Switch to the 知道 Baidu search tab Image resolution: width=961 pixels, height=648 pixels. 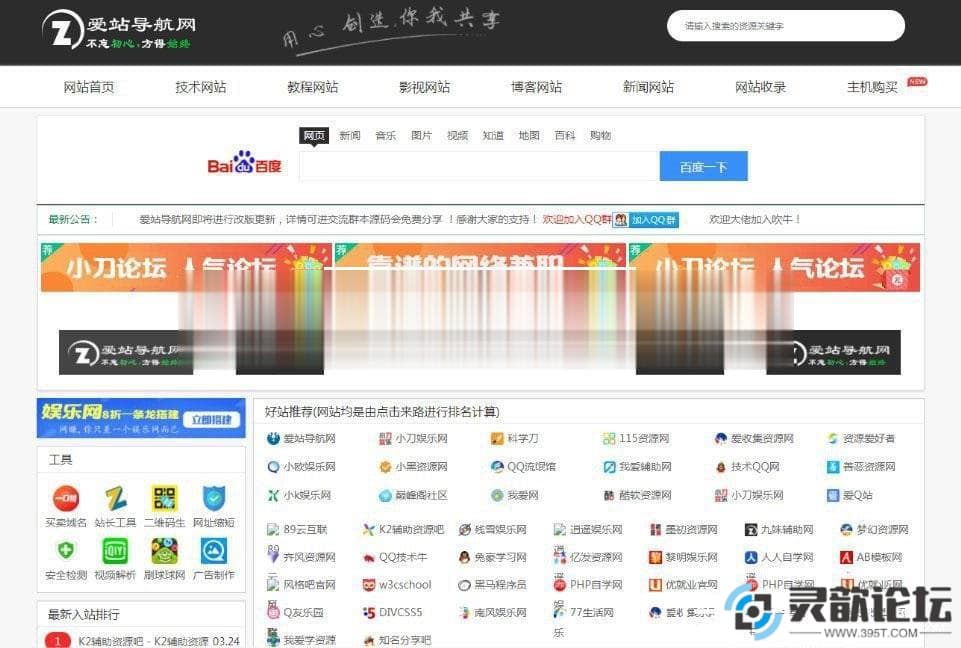pos(493,135)
